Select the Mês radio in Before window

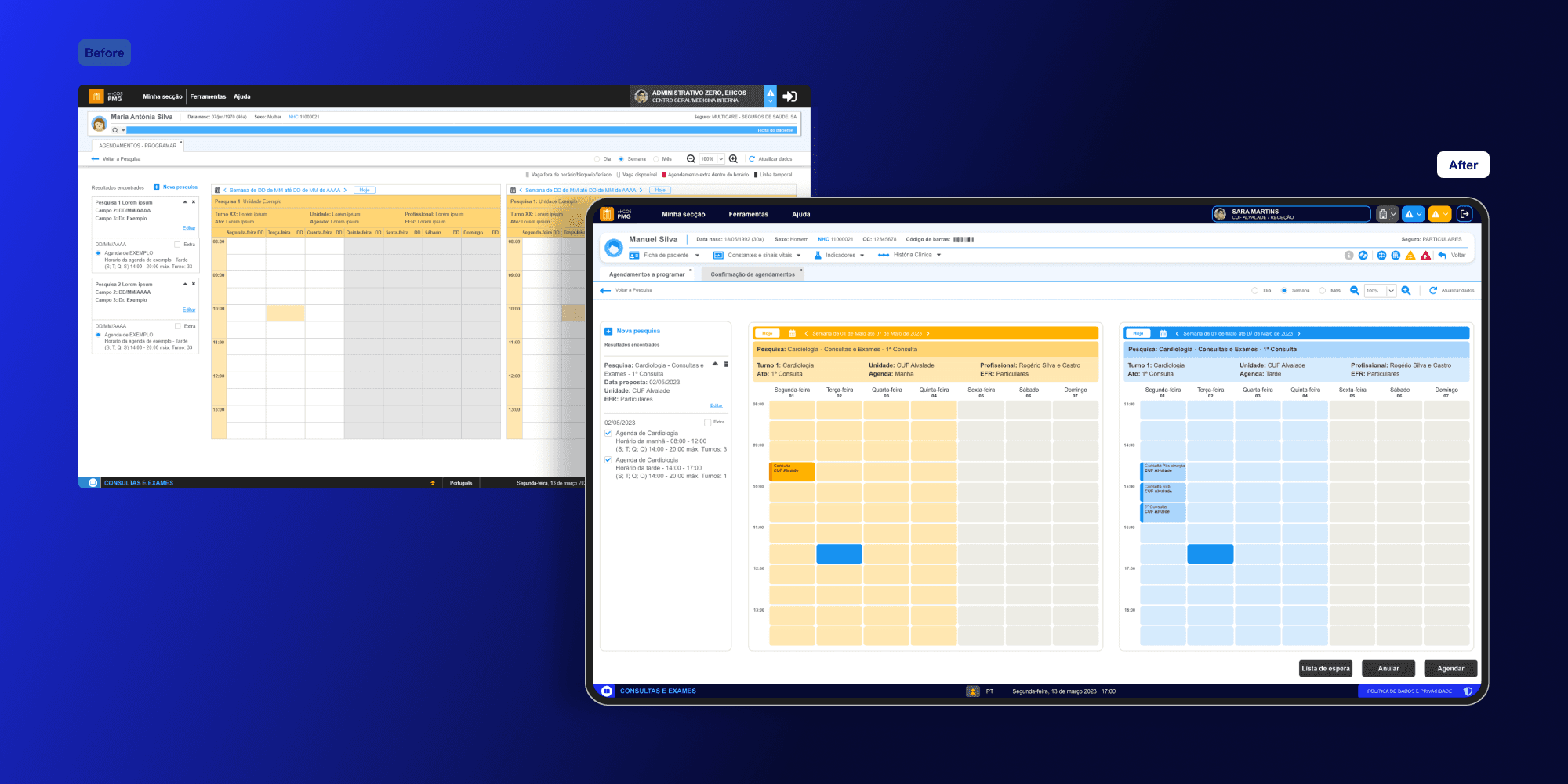click(x=655, y=159)
